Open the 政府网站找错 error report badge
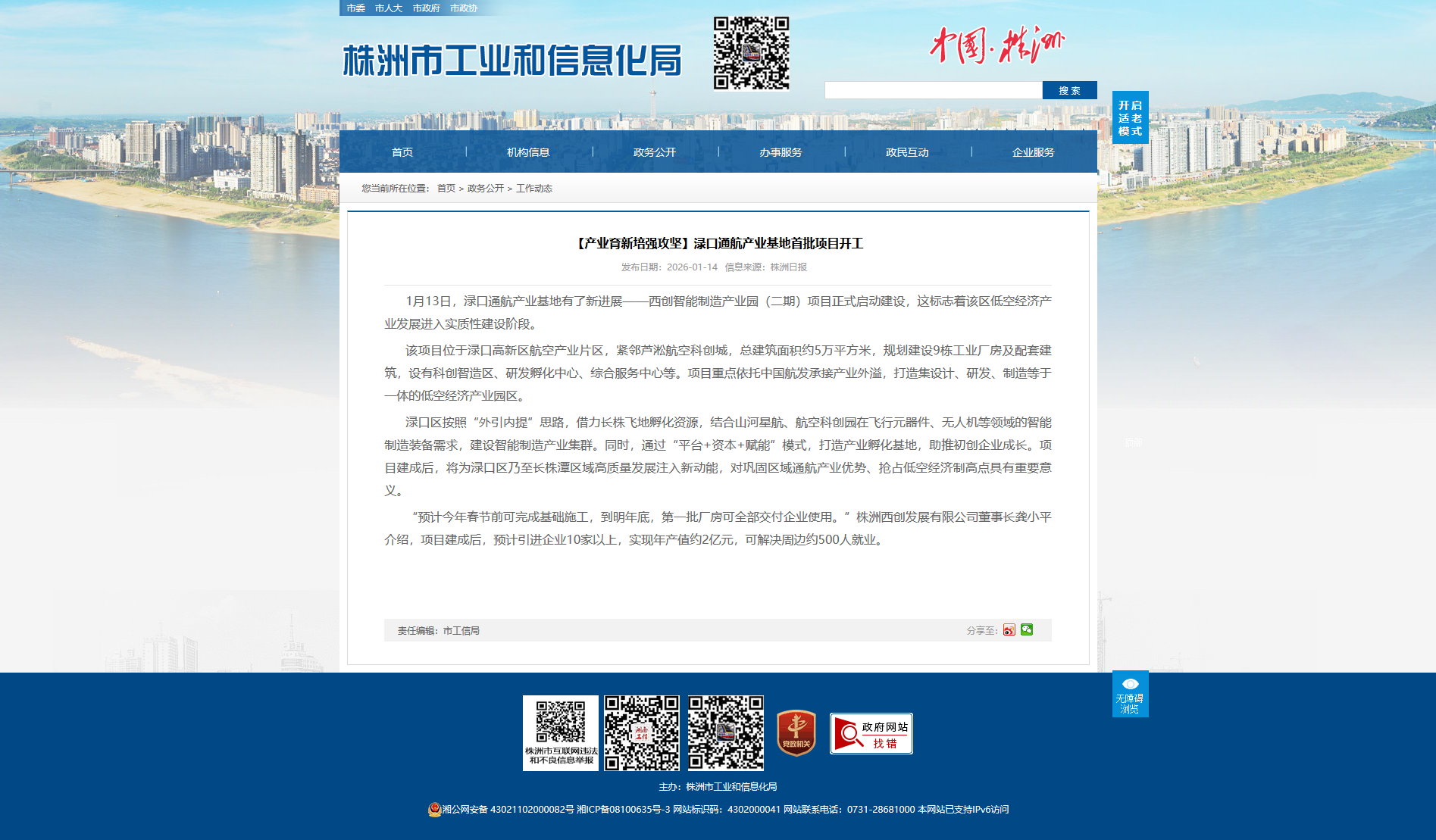Screen dimensions: 1436x840 (871, 733)
